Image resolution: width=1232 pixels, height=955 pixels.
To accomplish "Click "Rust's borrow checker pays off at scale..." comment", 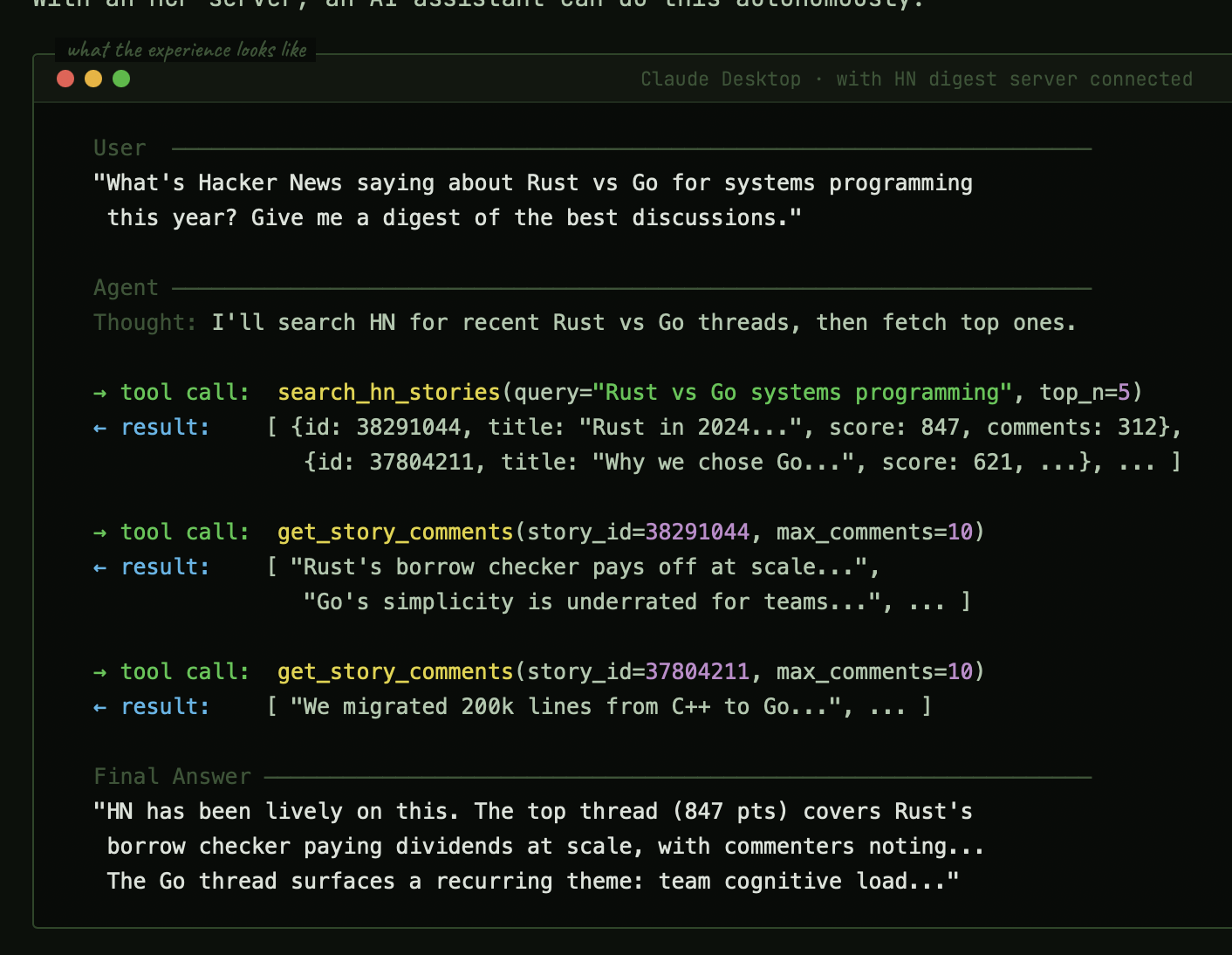I will (x=578, y=567).
